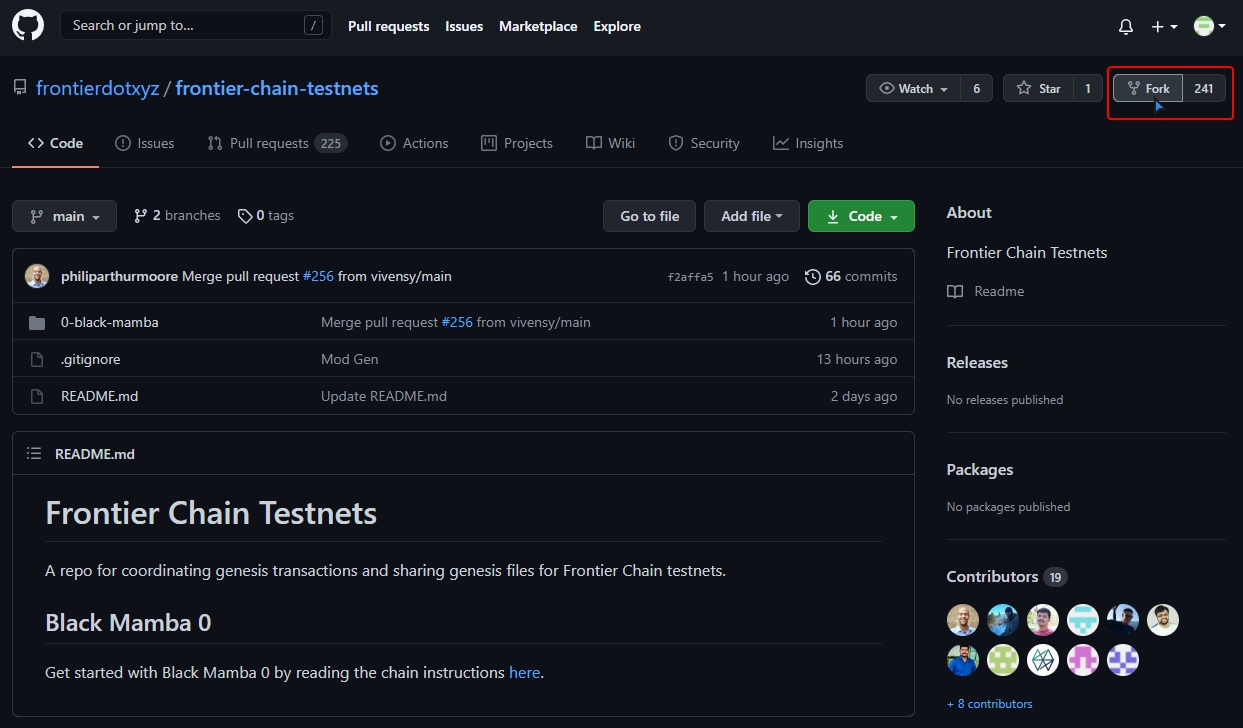This screenshot has width=1243, height=728.
Task: Open philiparthurmoore's avatar in commit bar
Action: tap(37, 276)
